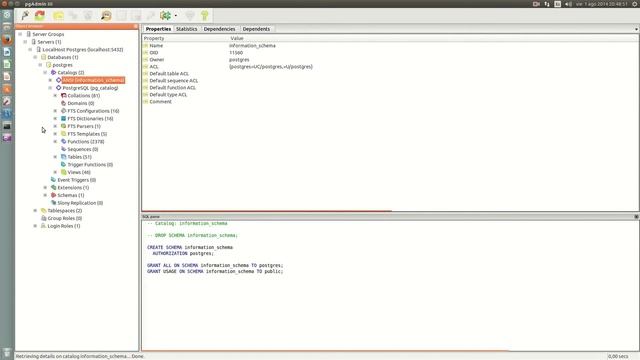
Task: Click the Extensions node icon
Action: click(x=53, y=187)
